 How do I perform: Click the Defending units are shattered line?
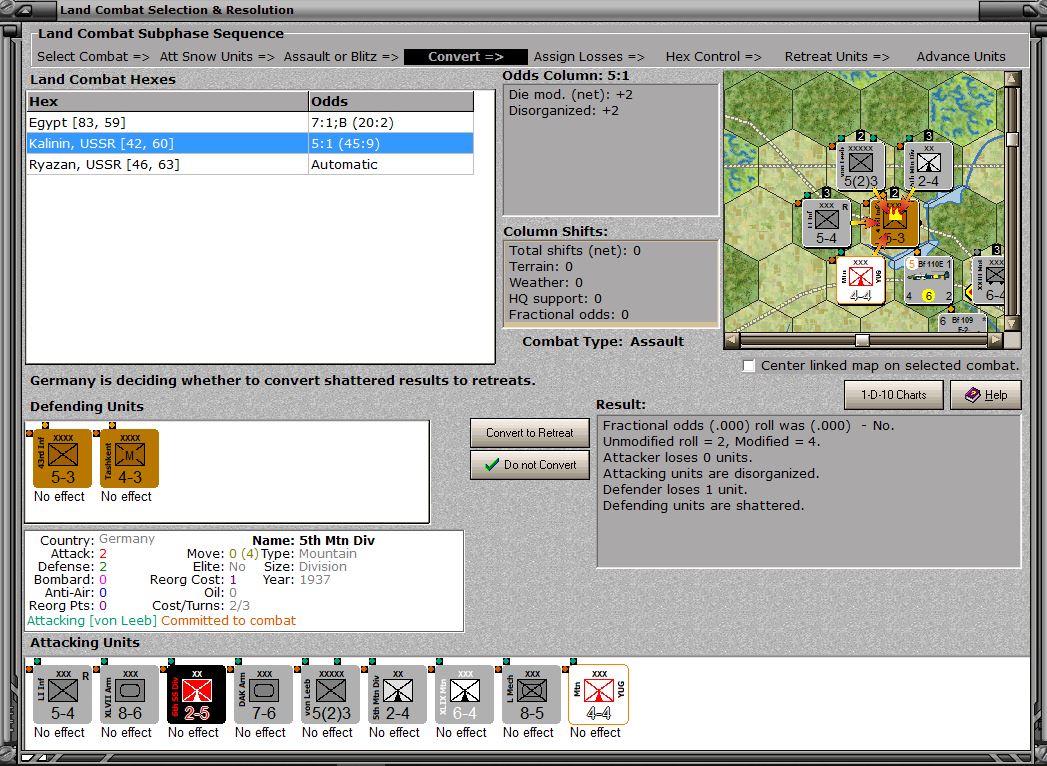pyautogui.click(x=703, y=506)
